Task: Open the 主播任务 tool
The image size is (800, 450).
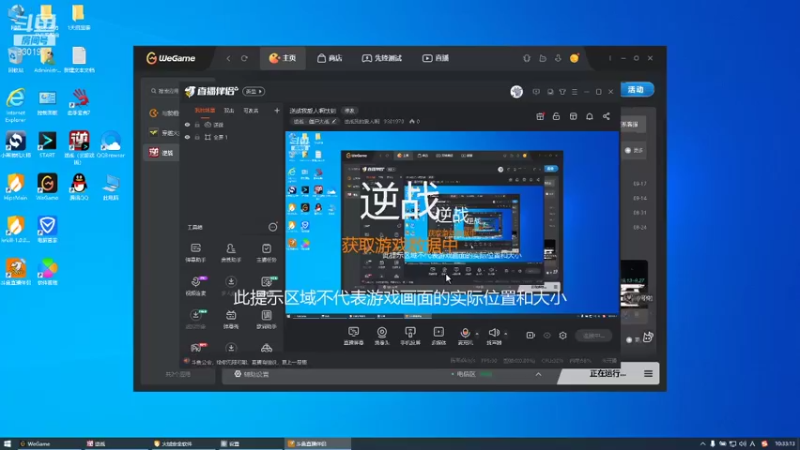Action: pos(266,253)
